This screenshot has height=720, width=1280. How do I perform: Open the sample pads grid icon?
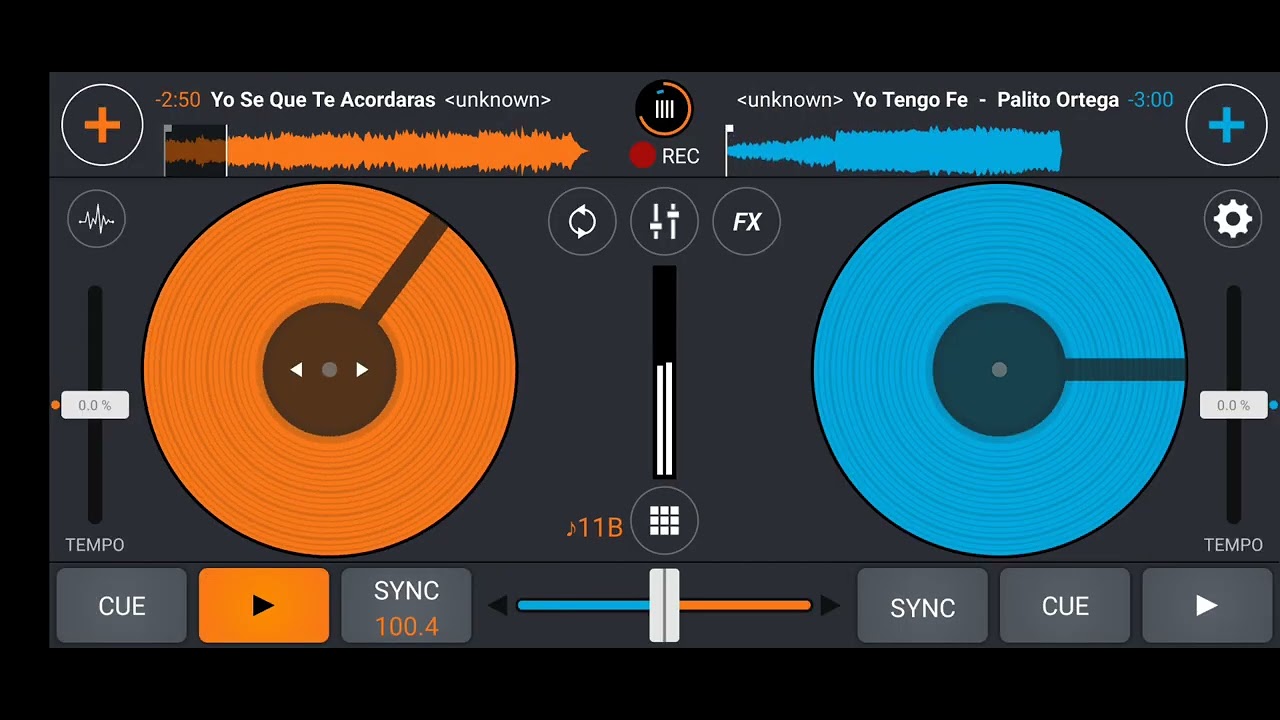click(x=664, y=521)
